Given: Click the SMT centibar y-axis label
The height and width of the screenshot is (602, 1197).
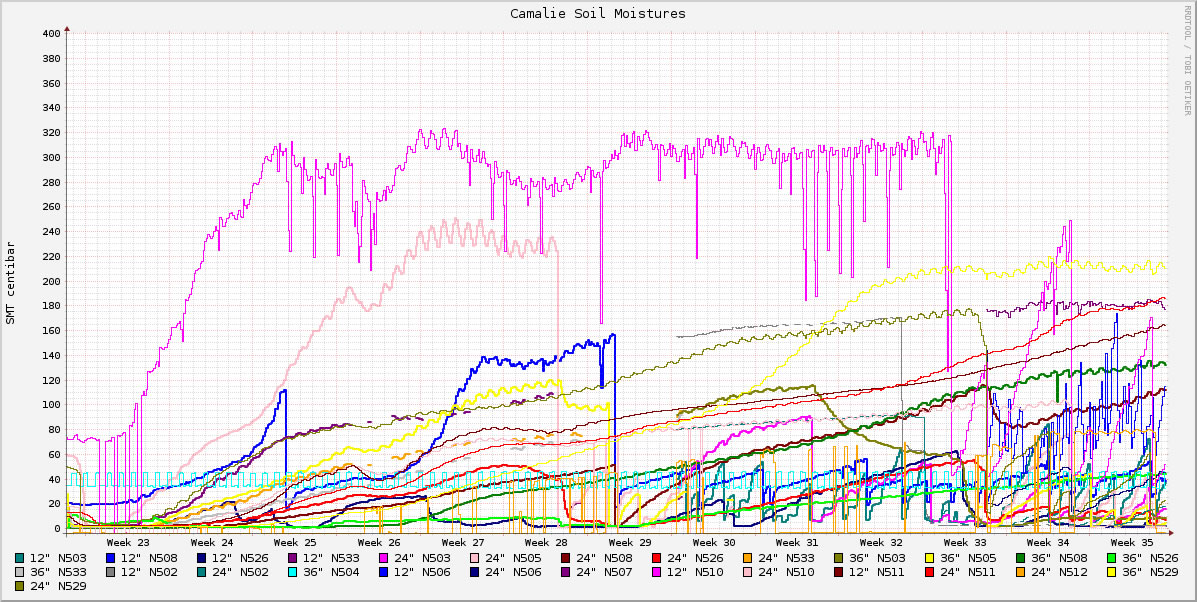Looking at the screenshot, I should (x=11, y=283).
